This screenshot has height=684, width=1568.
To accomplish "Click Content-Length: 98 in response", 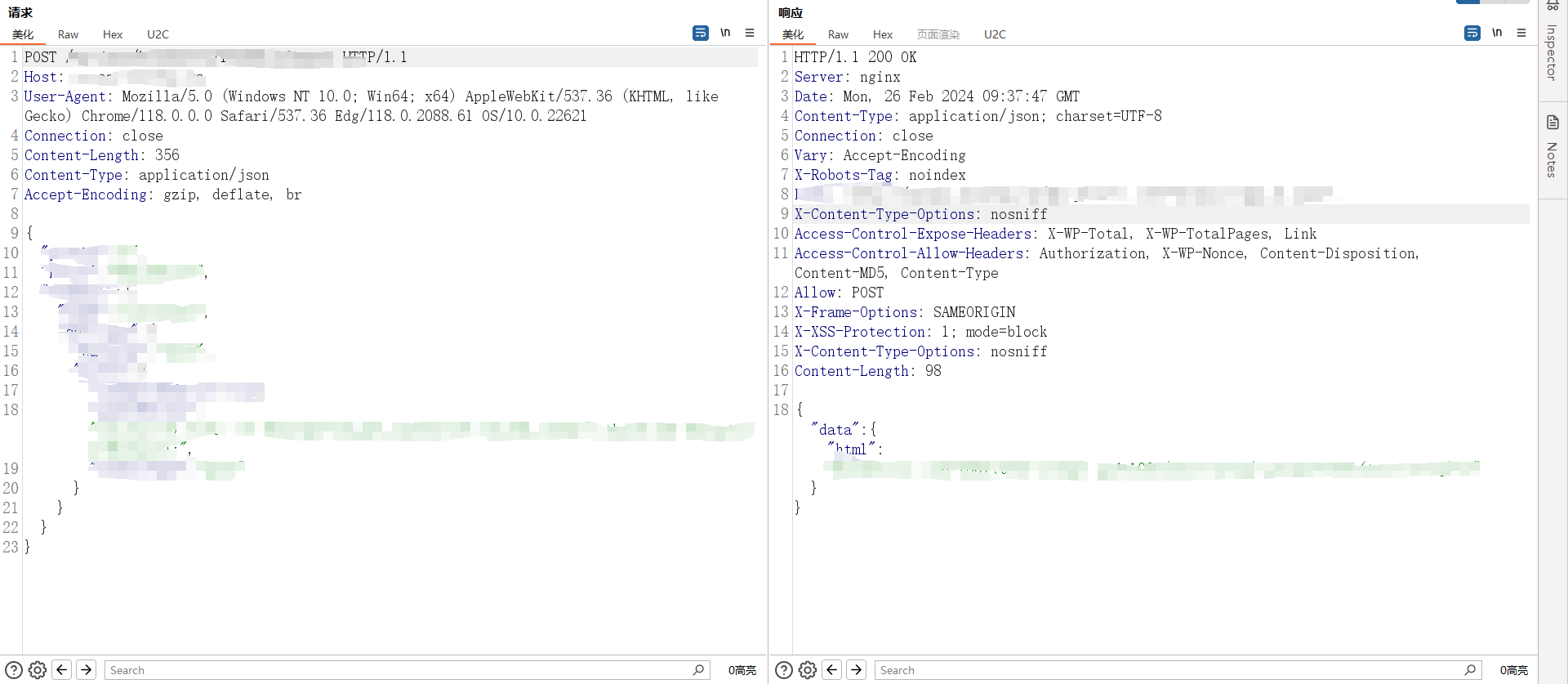I will [868, 371].
